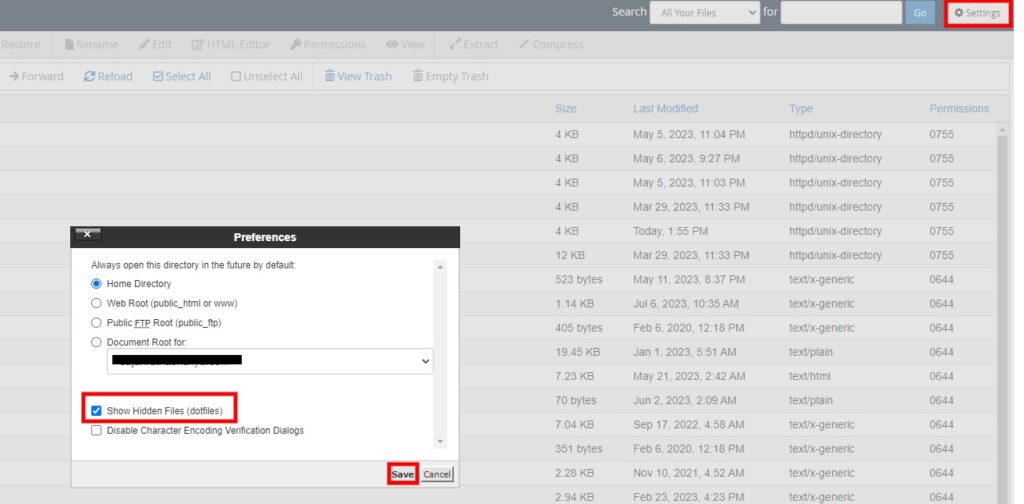Click the '523 bytes' size cell
1024x504 pixels.
tap(579, 279)
